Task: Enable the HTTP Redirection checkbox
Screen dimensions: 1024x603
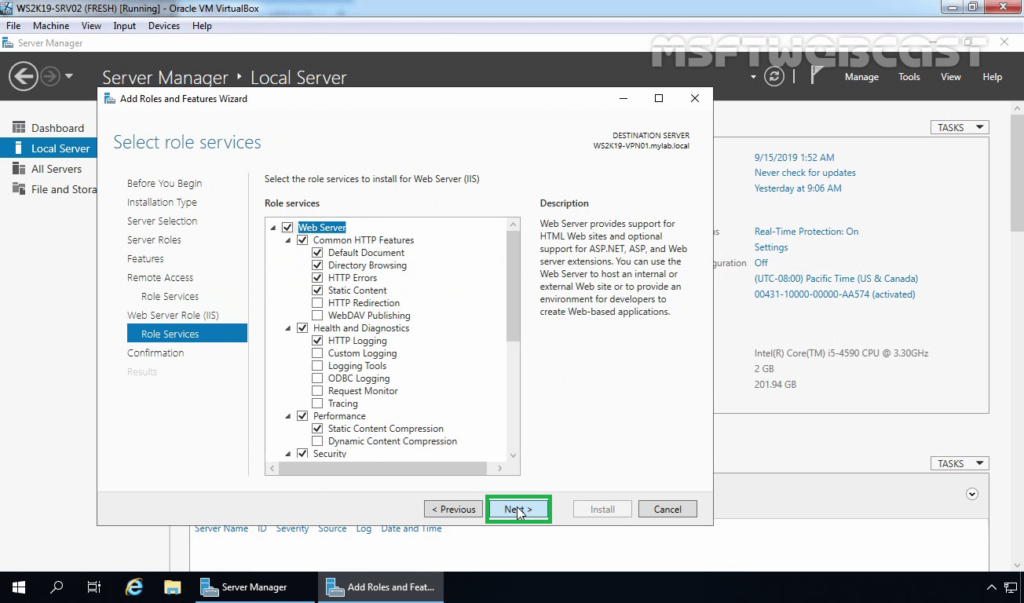Action: click(317, 303)
